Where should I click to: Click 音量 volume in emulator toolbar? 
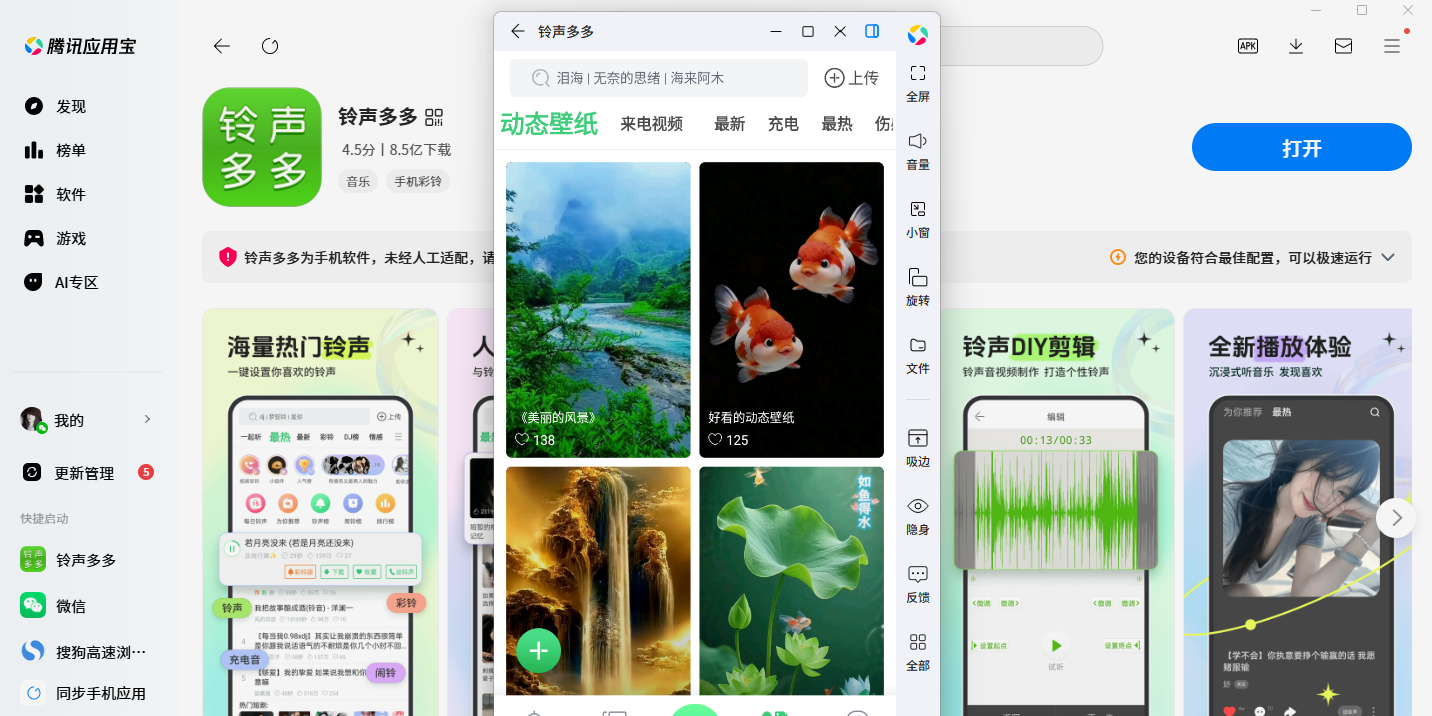(918, 151)
